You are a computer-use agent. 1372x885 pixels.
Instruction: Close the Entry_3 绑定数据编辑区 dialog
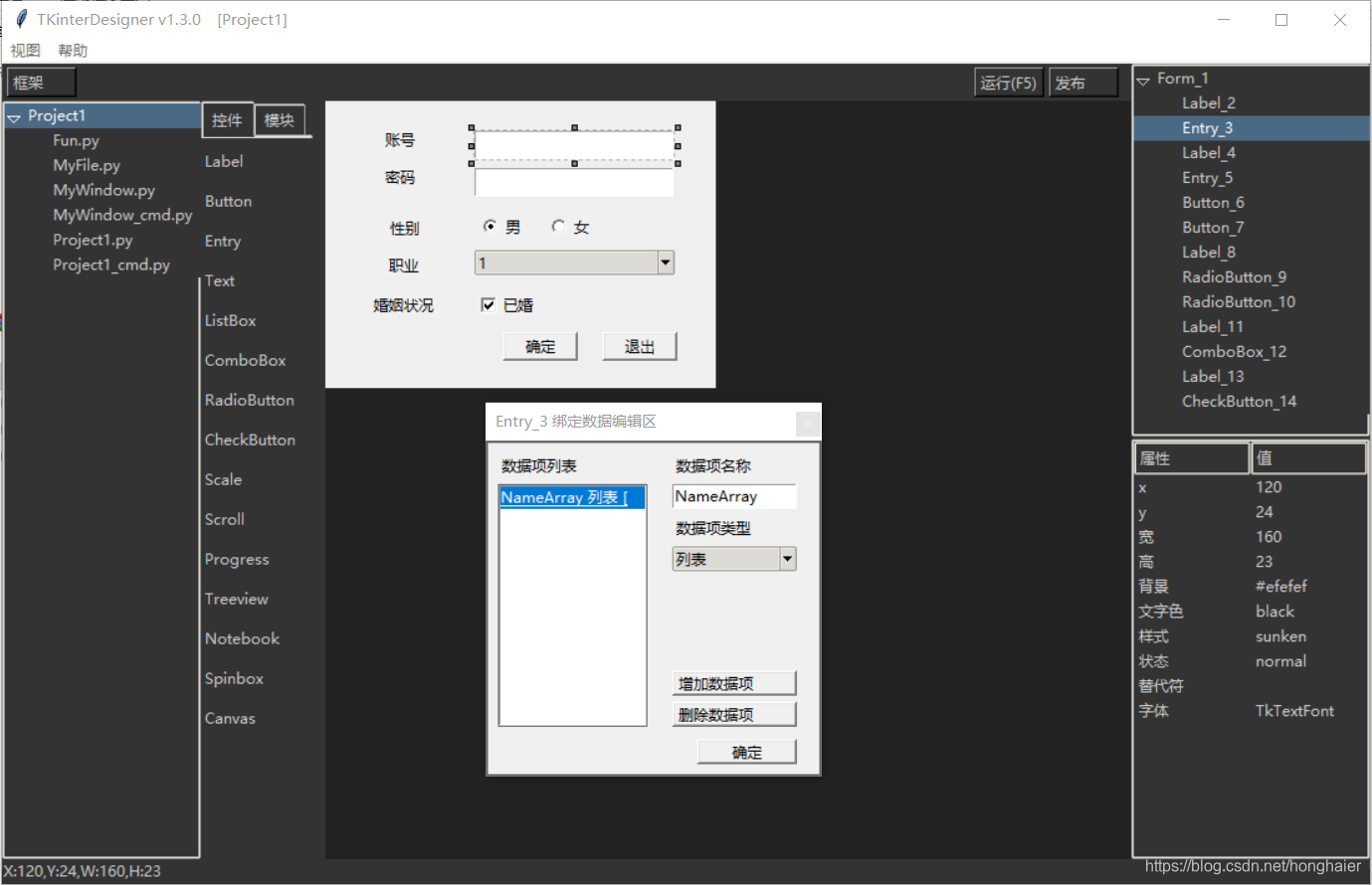tap(808, 424)
